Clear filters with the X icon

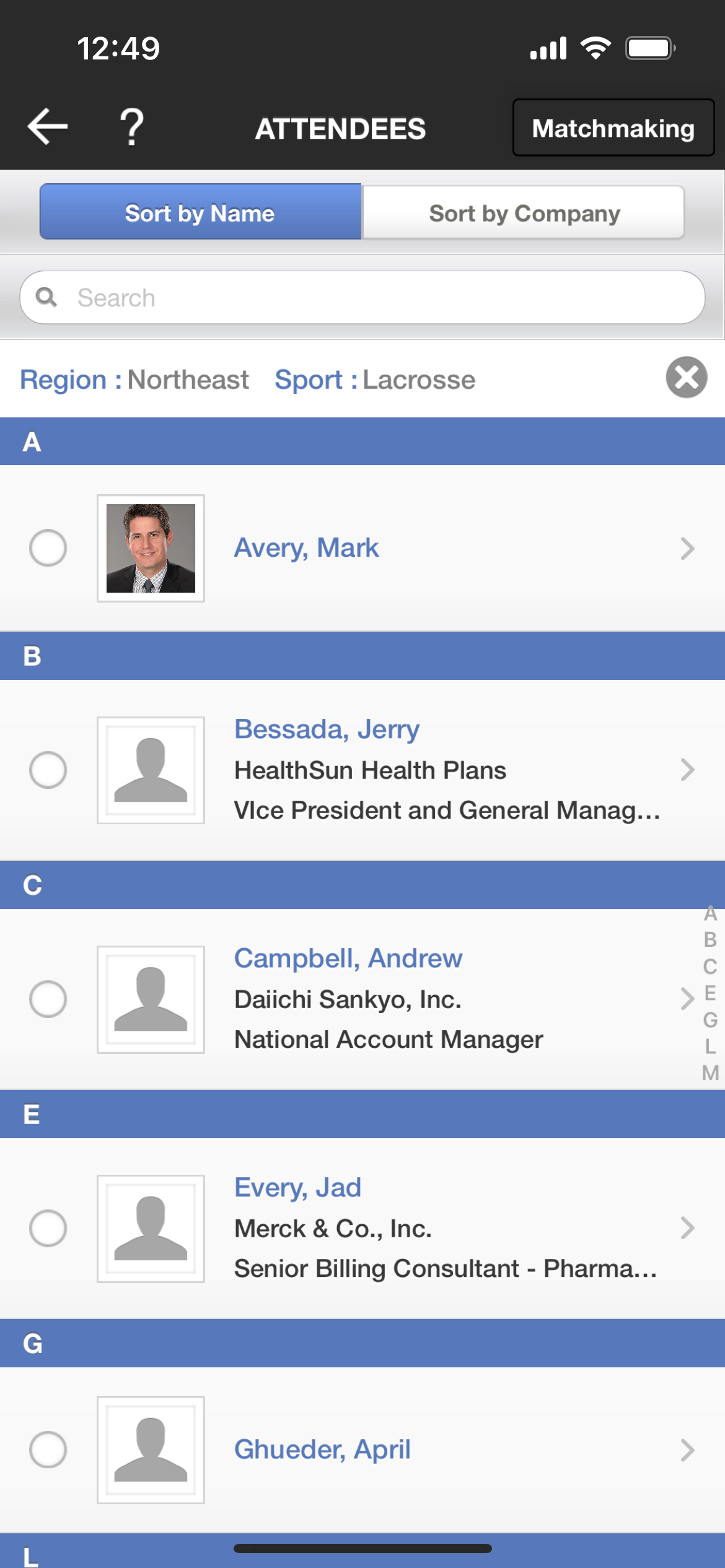[x=687, y=377]
